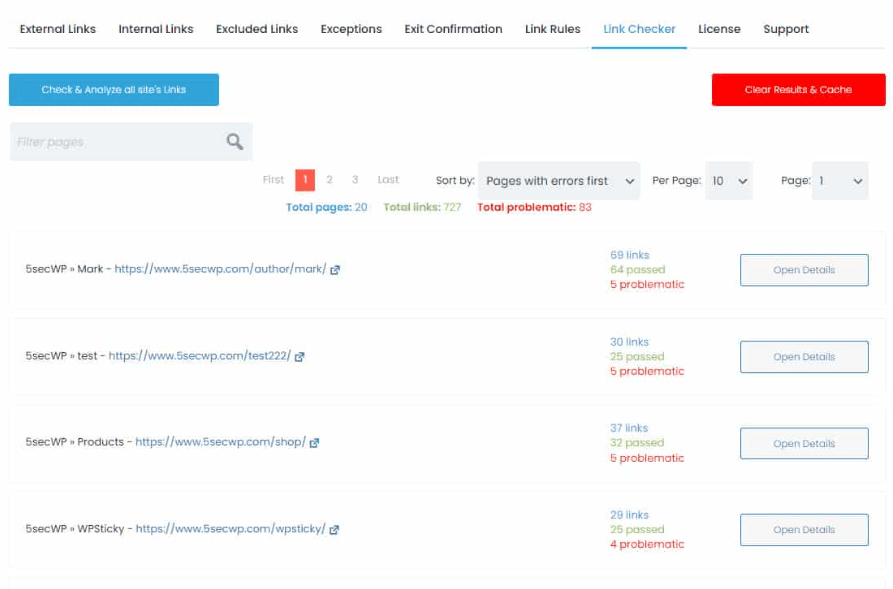Open Details for the test222 page
893x589 pixels.
(x=804, y=357)
